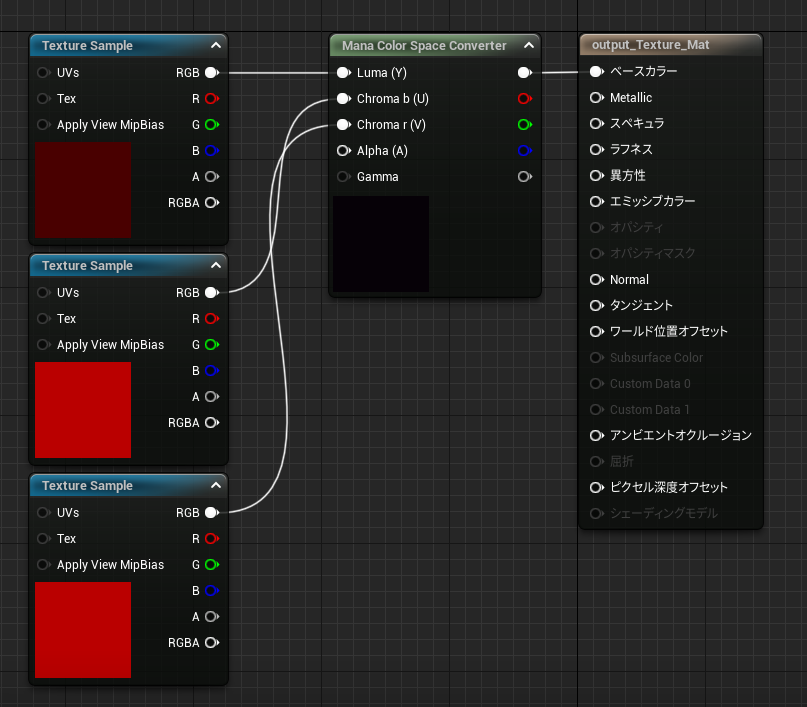Click the RGB output pin on the bottom Texture Sample
The image size is (807, 707).
pyautogui.click(x=212, y=512)
